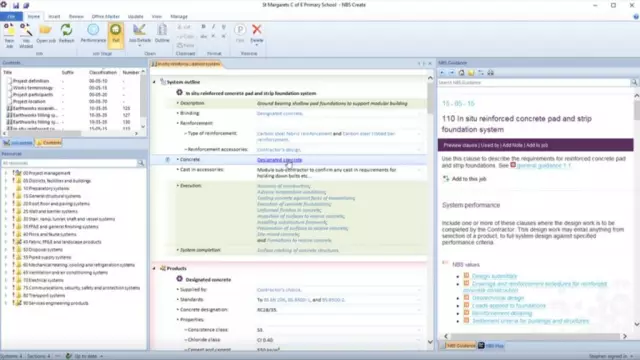Expand the 15 General structural systems folder
The image size is (640, 360).
point(6,196)
